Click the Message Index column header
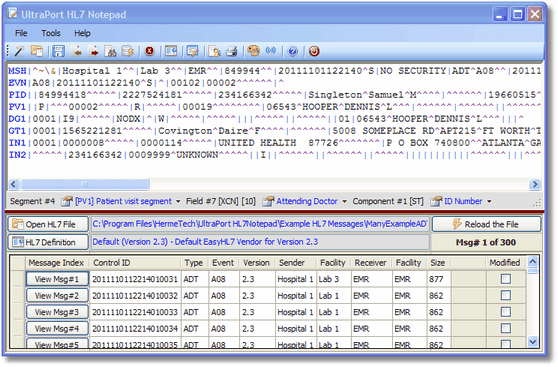558x367 pixels. click(56, 263)
